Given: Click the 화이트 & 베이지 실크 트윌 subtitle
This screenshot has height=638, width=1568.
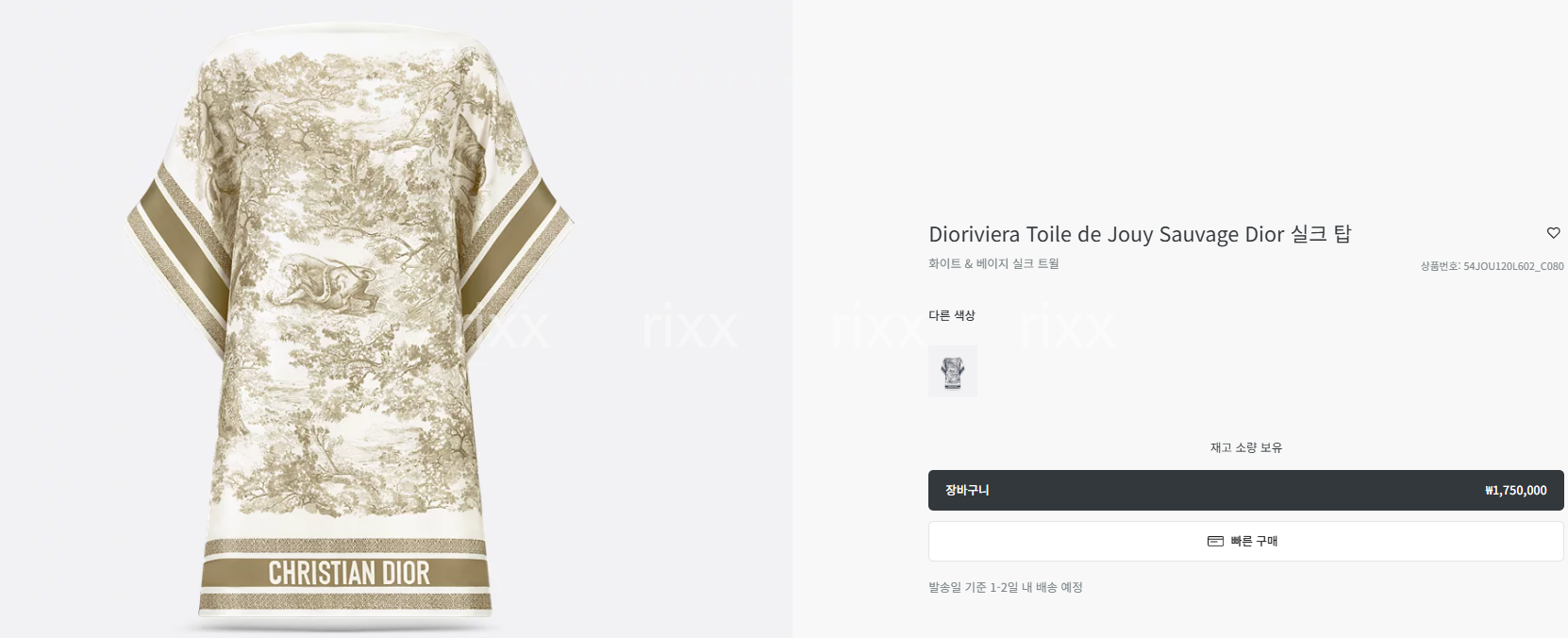Looking at the screenshot, I should [993, 263].
